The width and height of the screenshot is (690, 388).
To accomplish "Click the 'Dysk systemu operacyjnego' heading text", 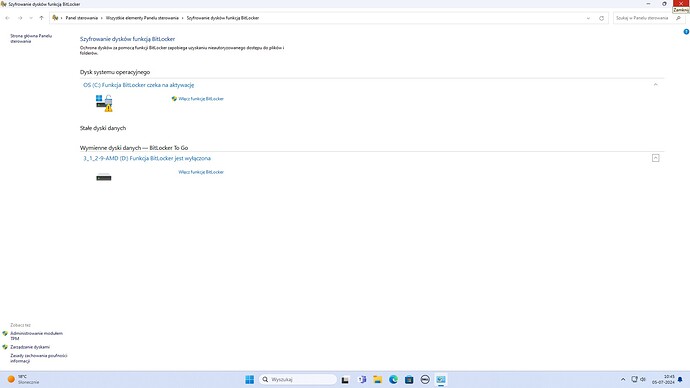I will [115, 72].
